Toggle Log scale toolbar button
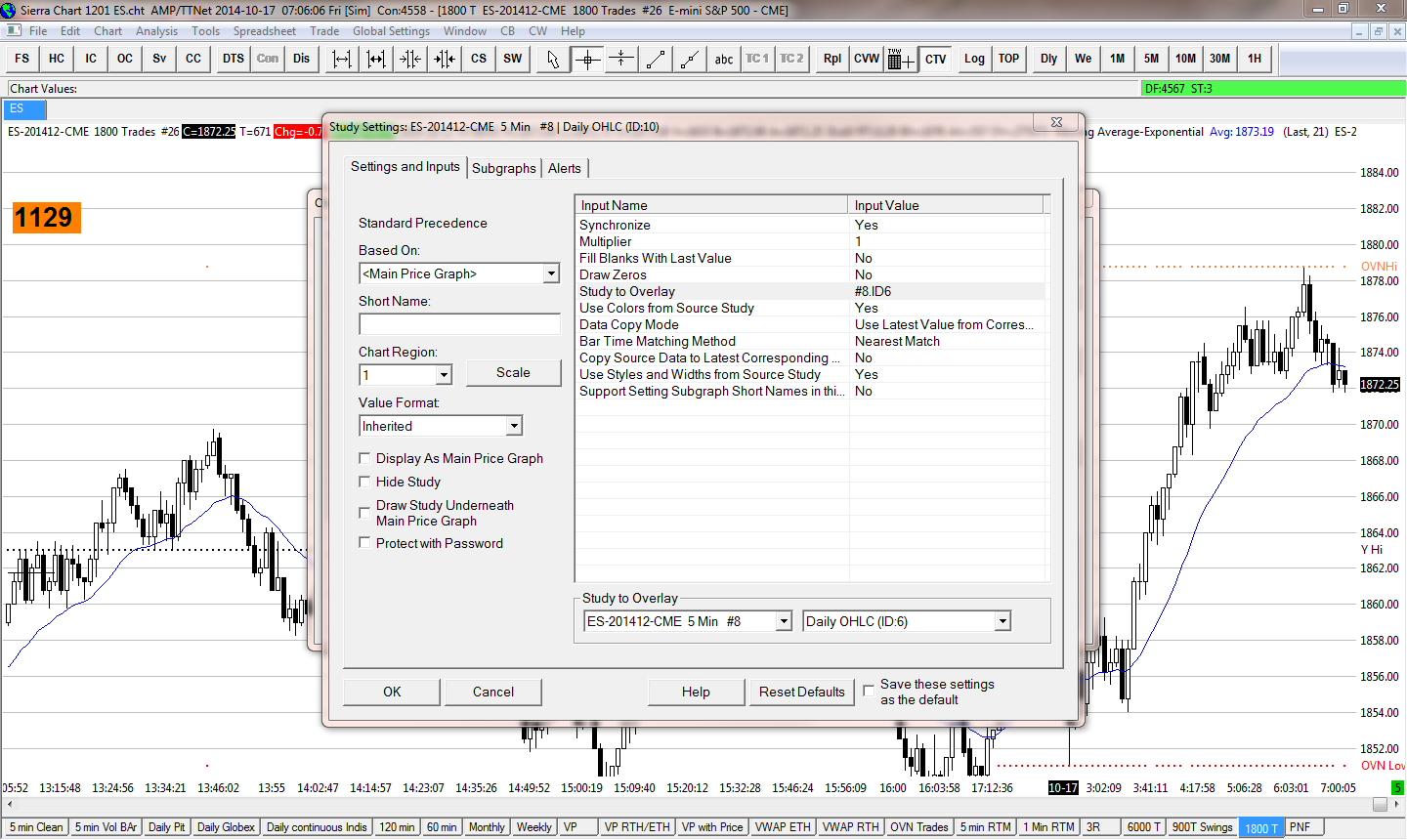Screen dimensions: 1407x840 click(975, 59)
